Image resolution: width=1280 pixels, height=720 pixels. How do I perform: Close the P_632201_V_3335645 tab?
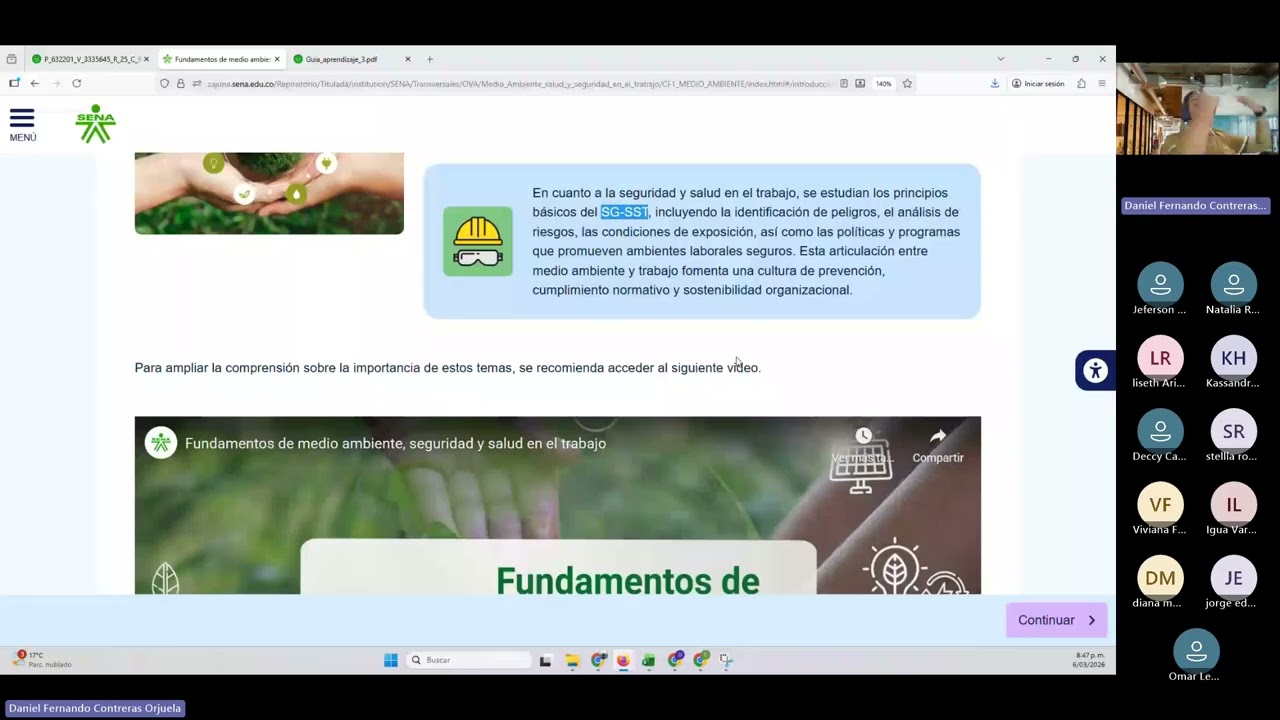[146, 59]
